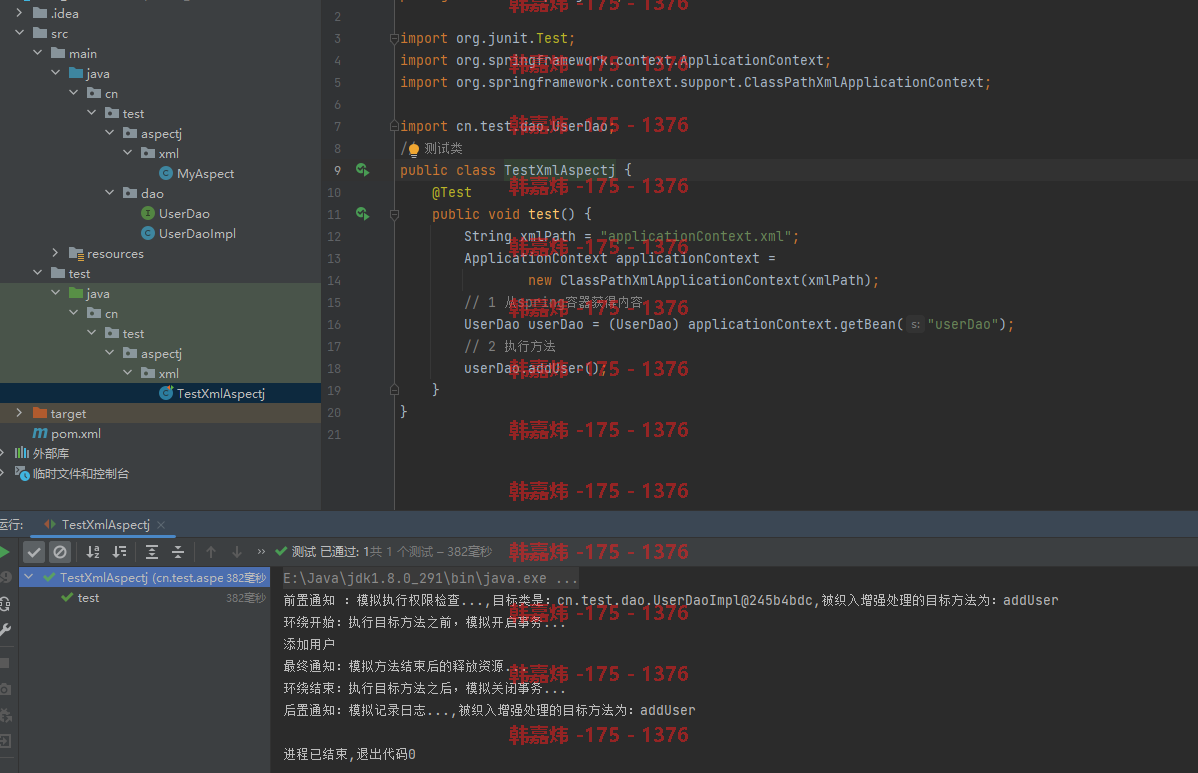Screen dimensions: 1198x773
Task: Click the MyAspect class icon in the project tree
Action: (166, 173)
